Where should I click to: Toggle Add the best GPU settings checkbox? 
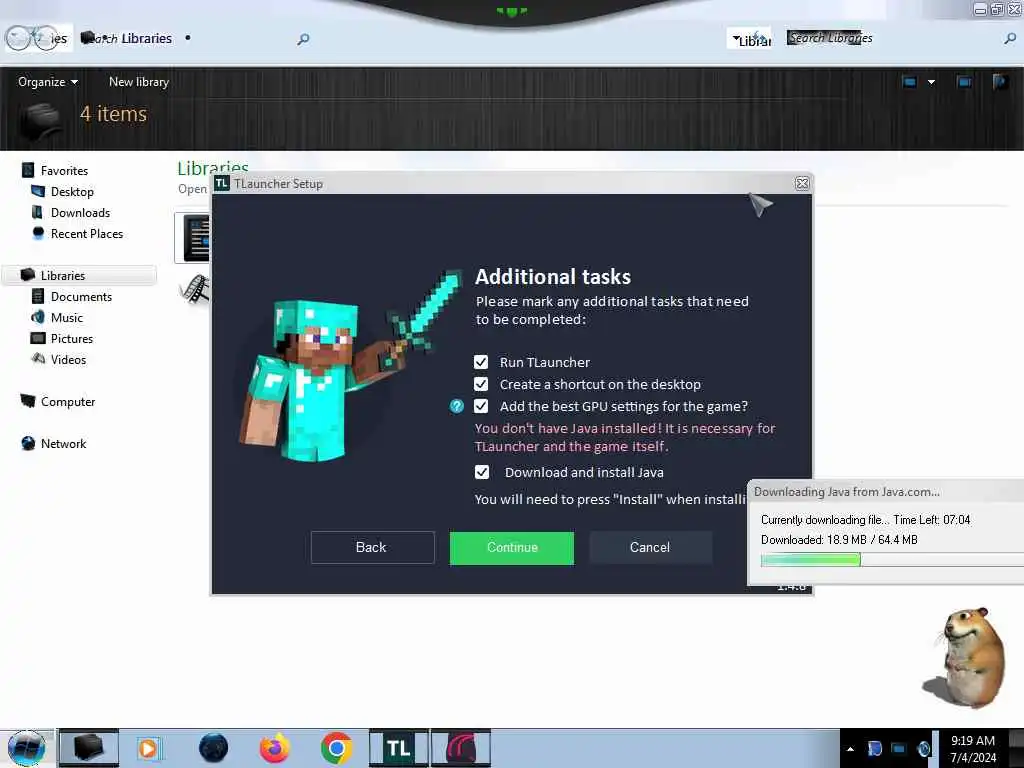(x=481, y=406)
